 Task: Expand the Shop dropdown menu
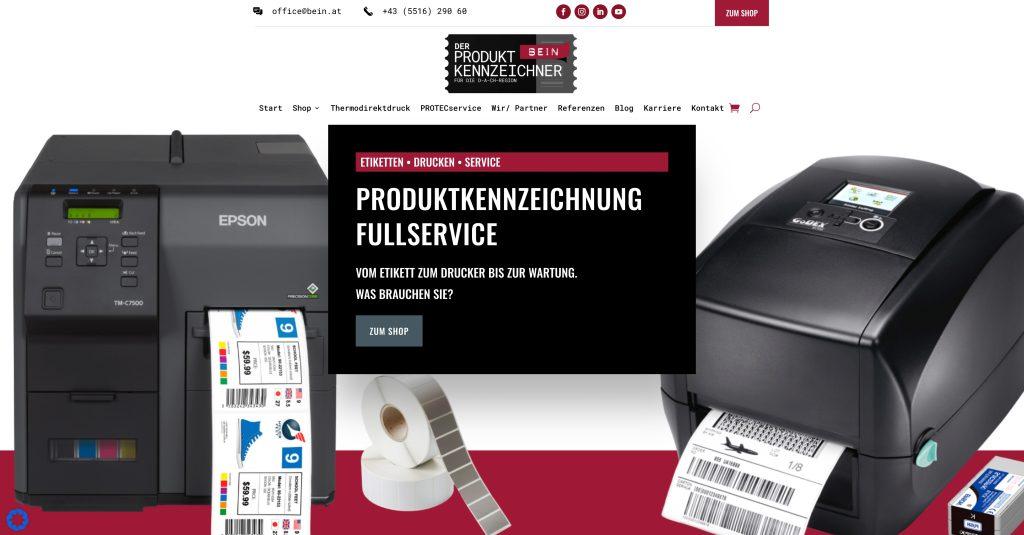[x=306, y=108]
